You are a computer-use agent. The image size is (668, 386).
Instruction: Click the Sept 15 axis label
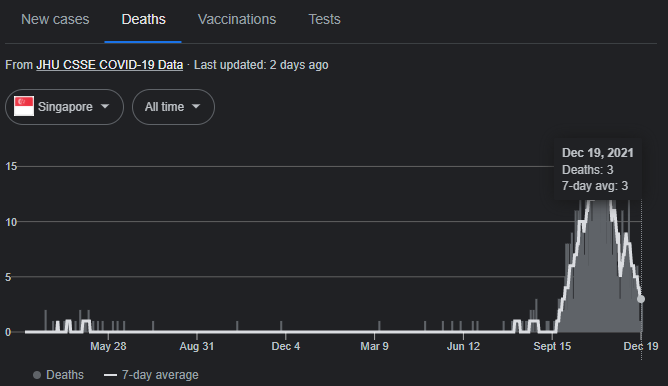[x=552, y=346]
